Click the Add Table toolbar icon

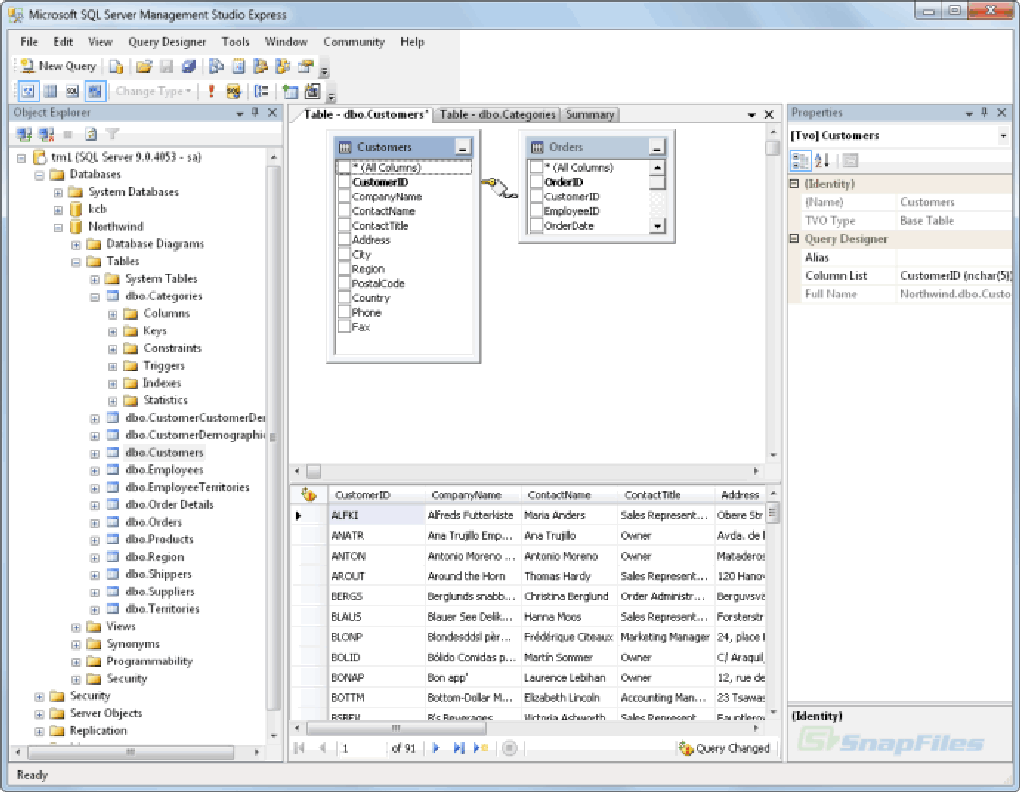pyautogui.click(x=289, y=91)
